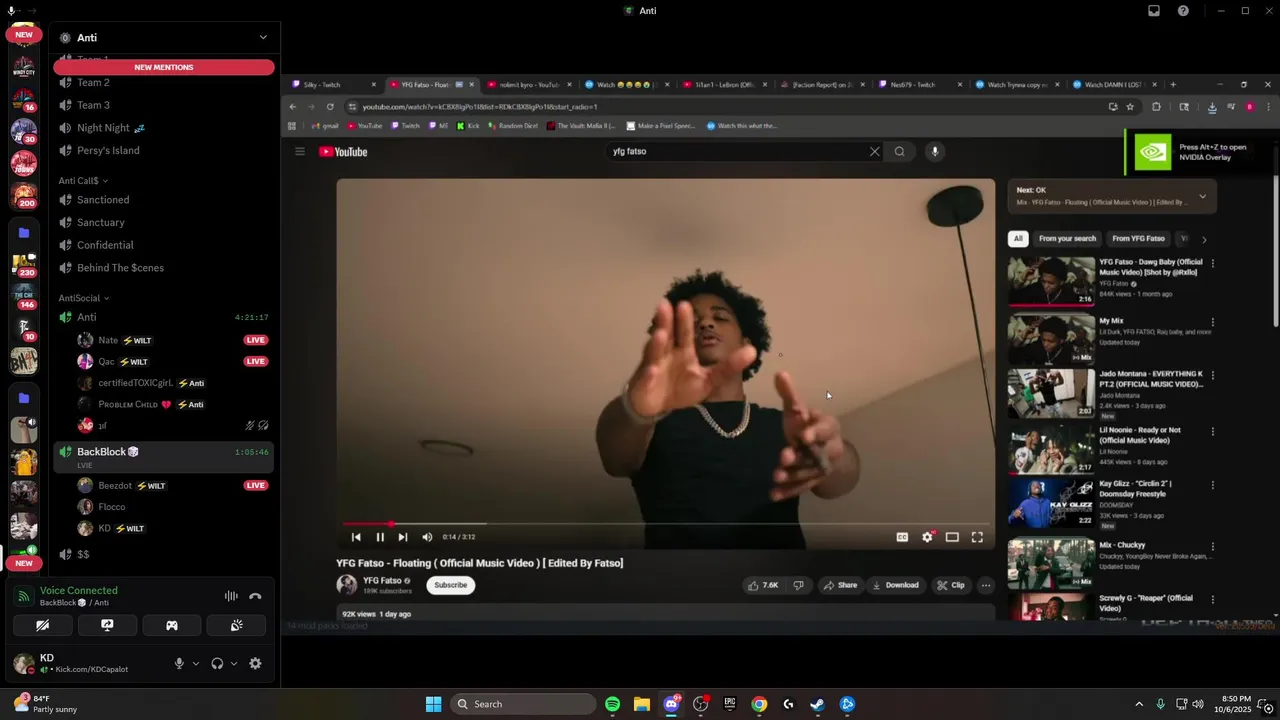Open the YouTube hamburger guide menu
This screenshot has height=720, width=1280.
point(299,152)
